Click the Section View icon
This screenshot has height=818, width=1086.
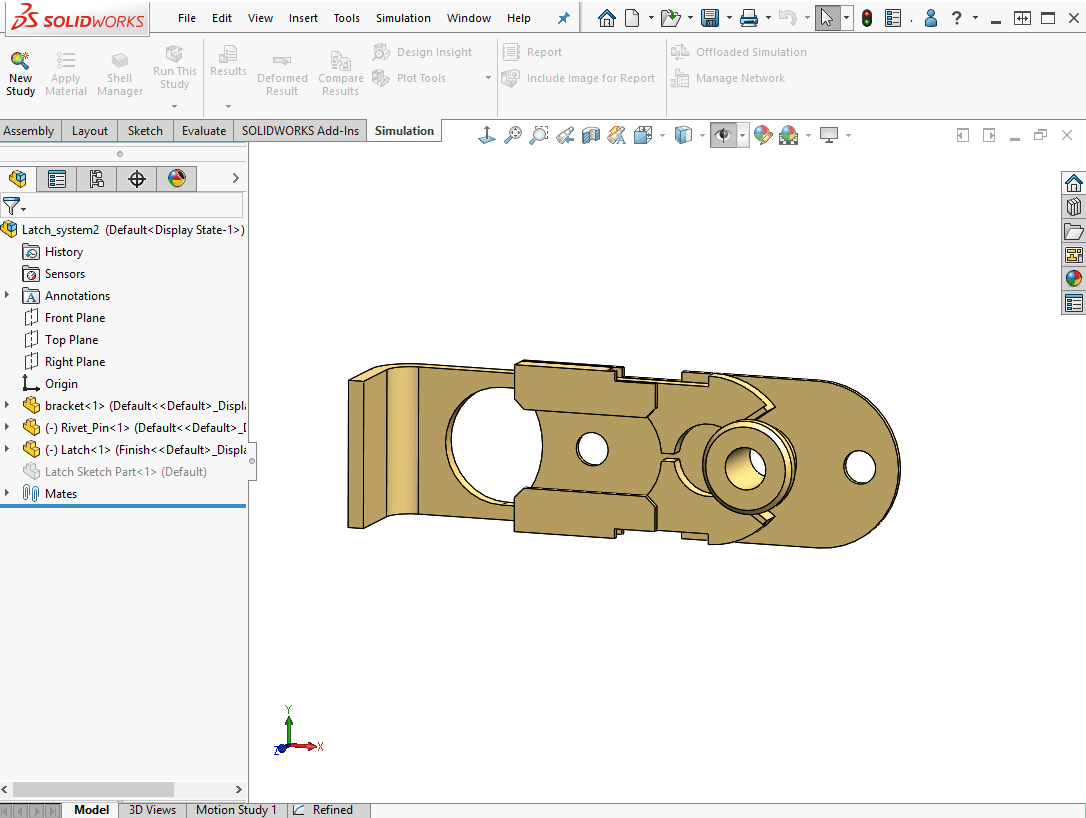(x=591, y=135)
